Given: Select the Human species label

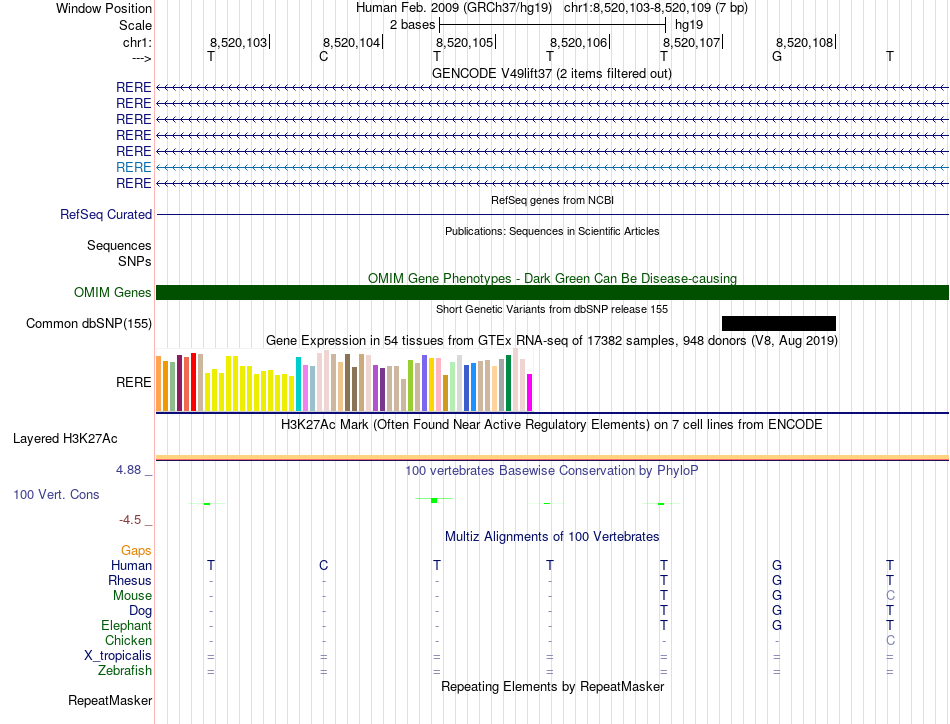Looking at the screenshot, I should (131, 565).
